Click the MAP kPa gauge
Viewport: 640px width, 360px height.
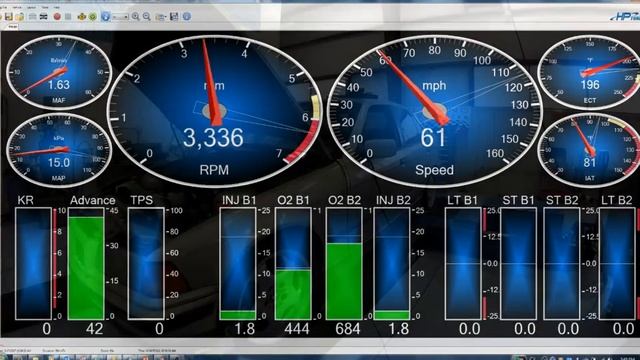point(59,150)
